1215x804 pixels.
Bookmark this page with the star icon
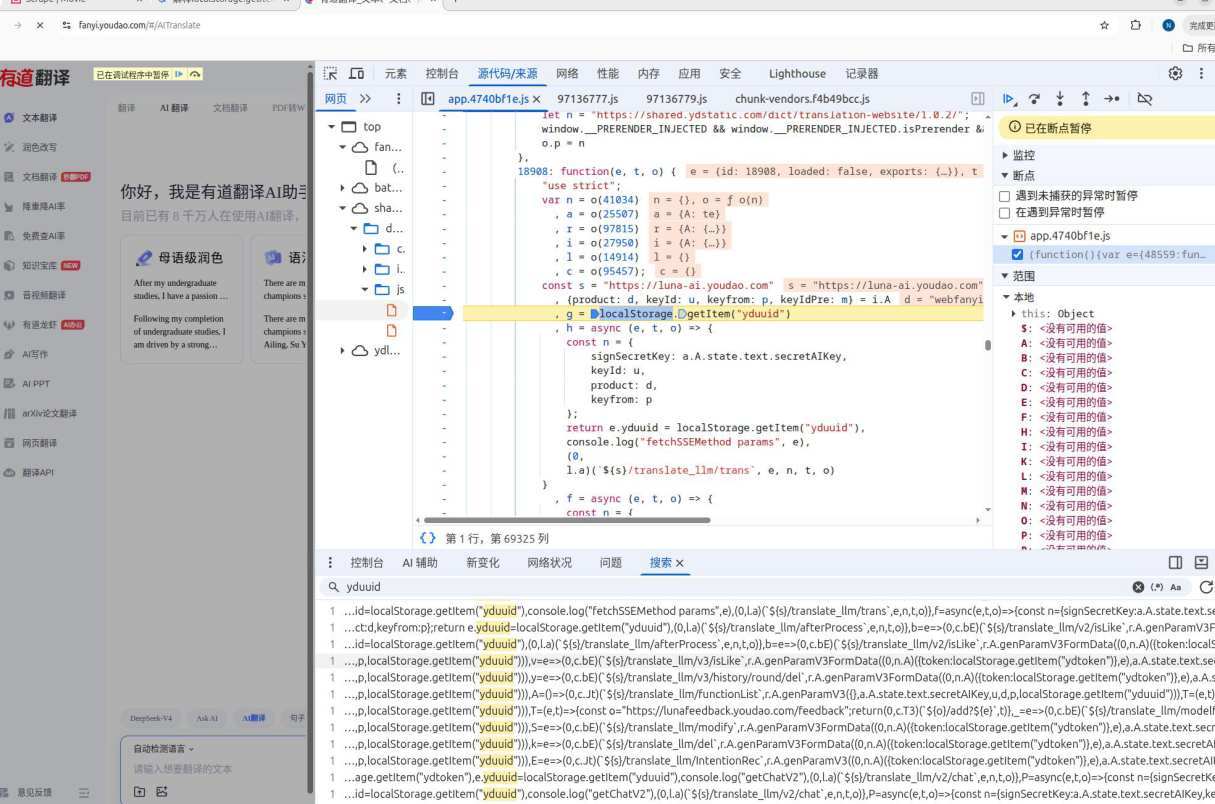pos(1104,25)
